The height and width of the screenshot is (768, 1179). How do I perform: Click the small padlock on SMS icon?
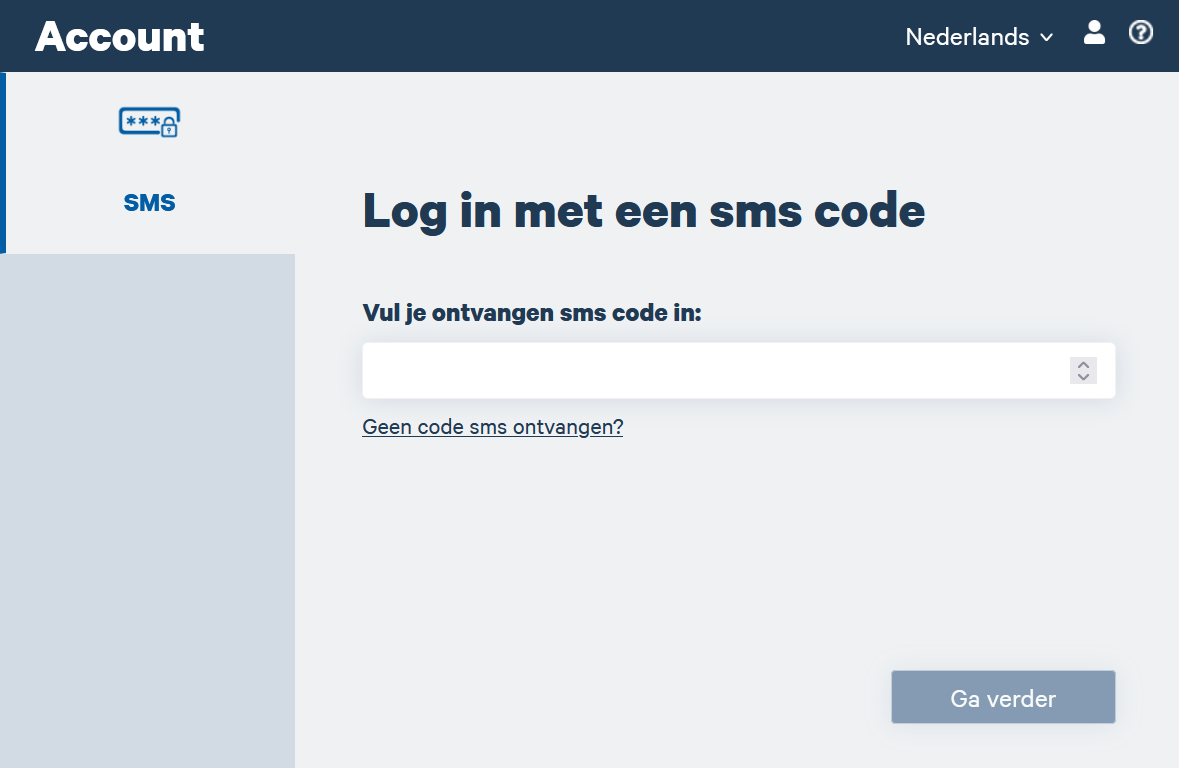coord(169,128)
